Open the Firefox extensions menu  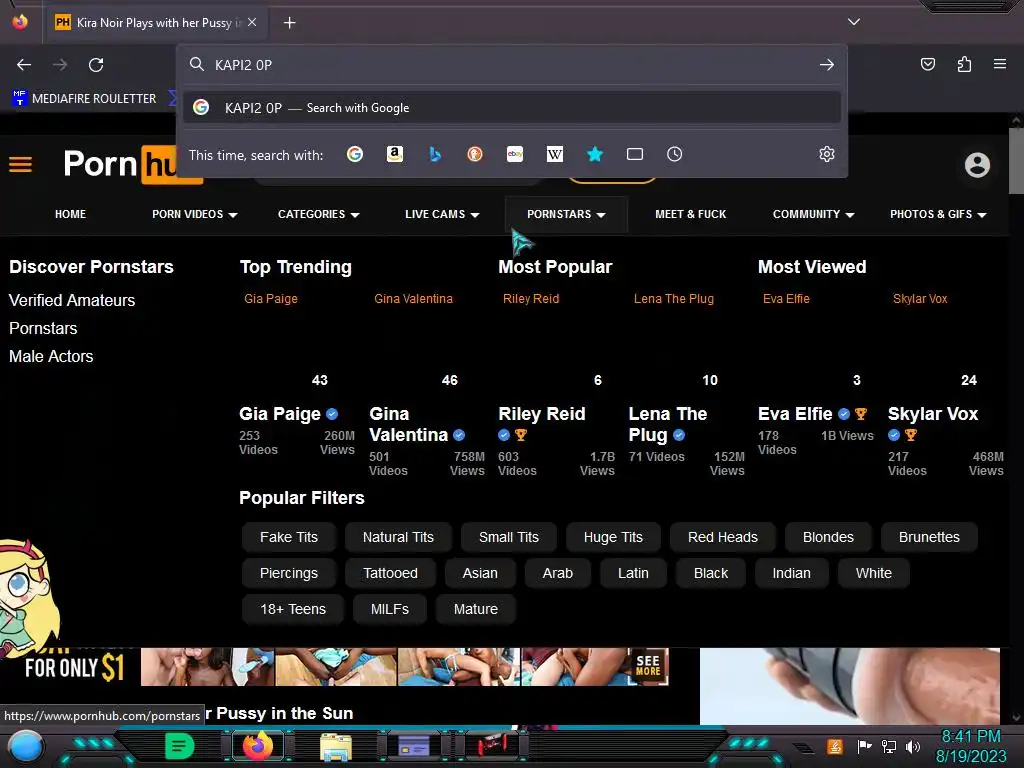tap(964, 64)
